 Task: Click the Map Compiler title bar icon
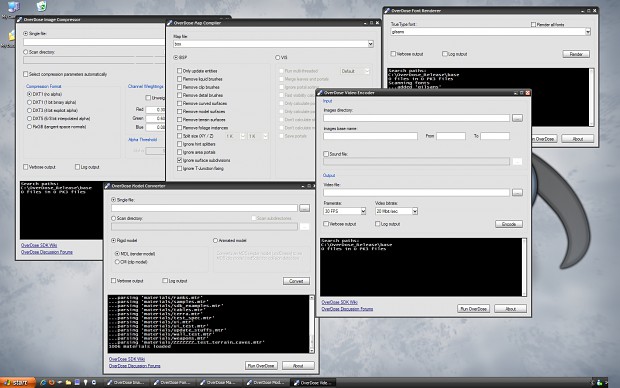[170, 23]
